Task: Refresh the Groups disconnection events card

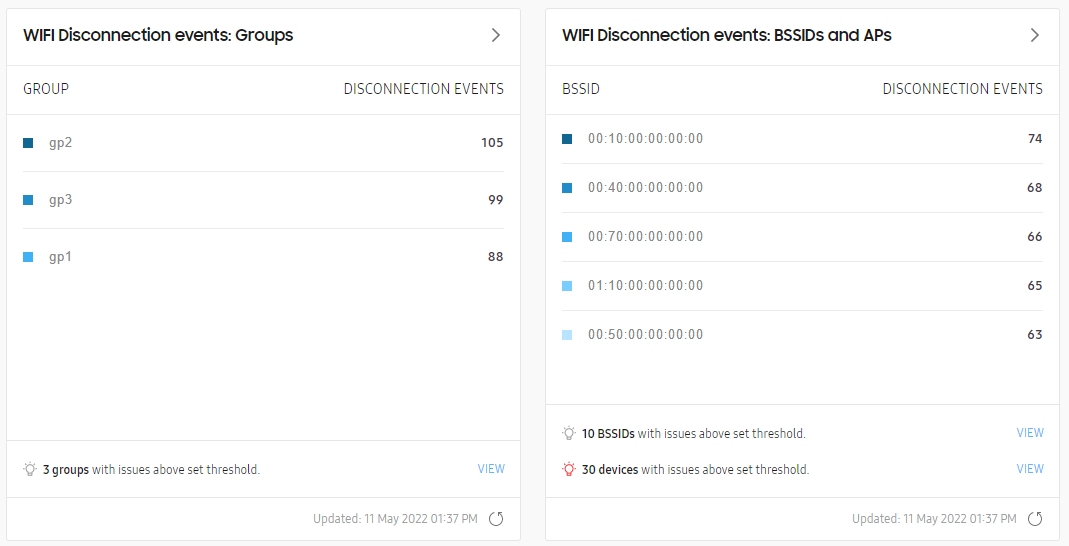Action: [496, 519]
